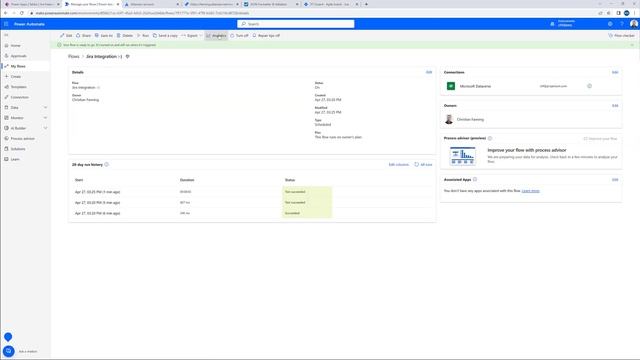The width and height of the screenshot is (640, 360).
Task: Click the 28-day run history info icon
Action: (107, 164)
